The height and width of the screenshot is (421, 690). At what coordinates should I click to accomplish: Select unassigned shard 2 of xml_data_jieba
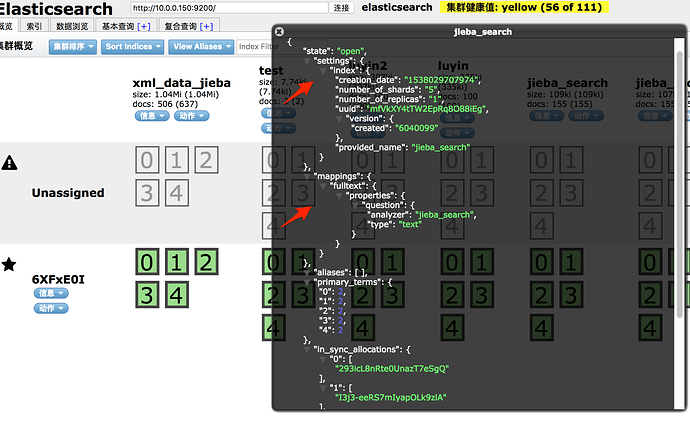[206, 160]
